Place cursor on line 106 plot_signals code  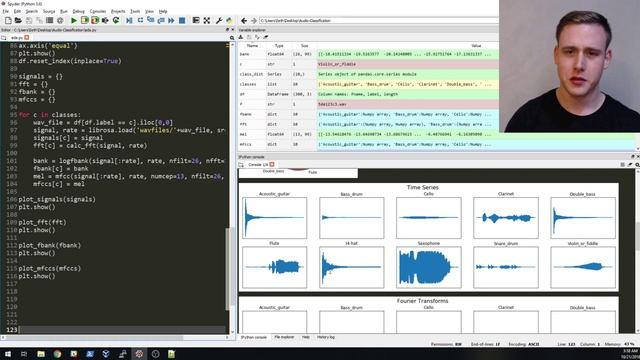[57, 199]
